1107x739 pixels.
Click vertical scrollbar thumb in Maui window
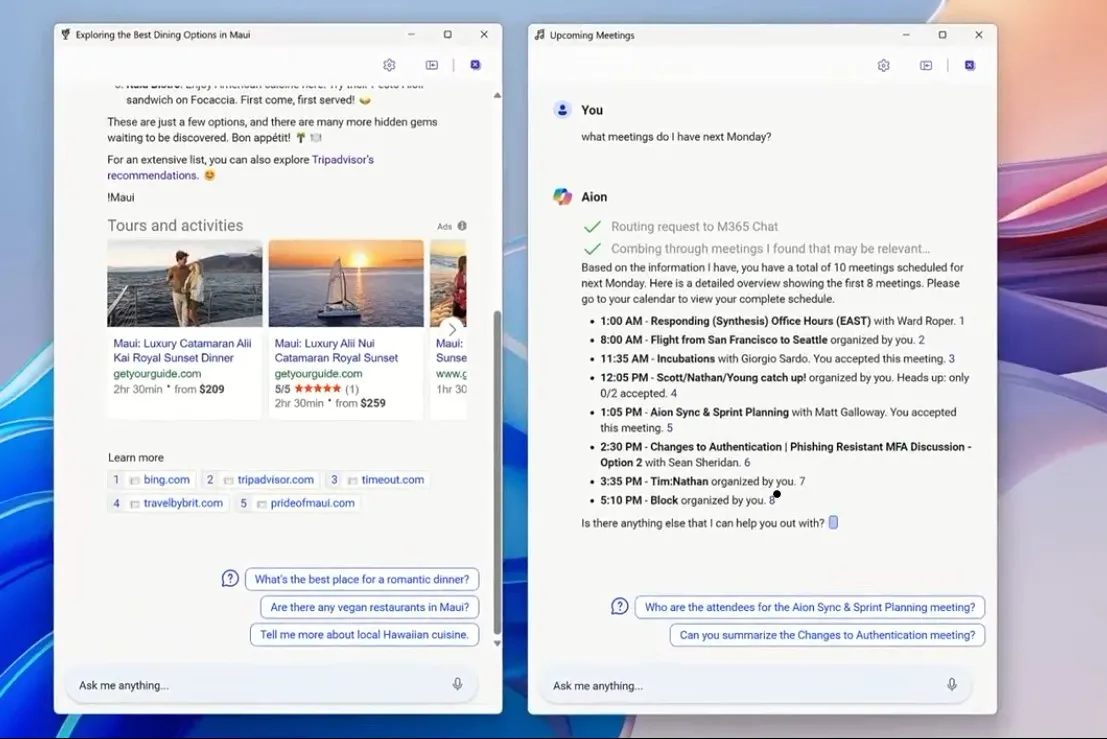(x=497, y=473)
